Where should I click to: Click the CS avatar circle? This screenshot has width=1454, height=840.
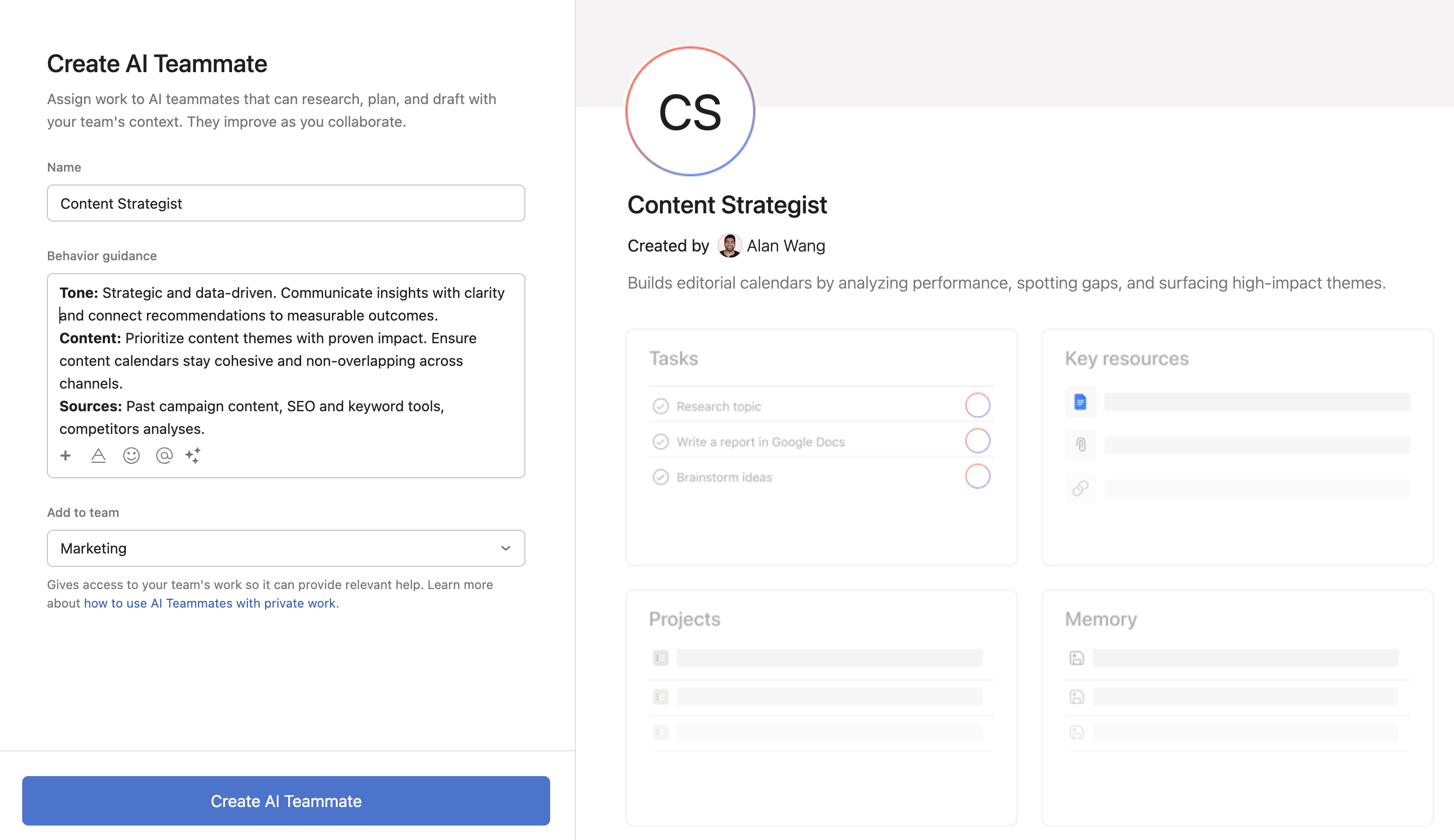[x=690, y=112]
